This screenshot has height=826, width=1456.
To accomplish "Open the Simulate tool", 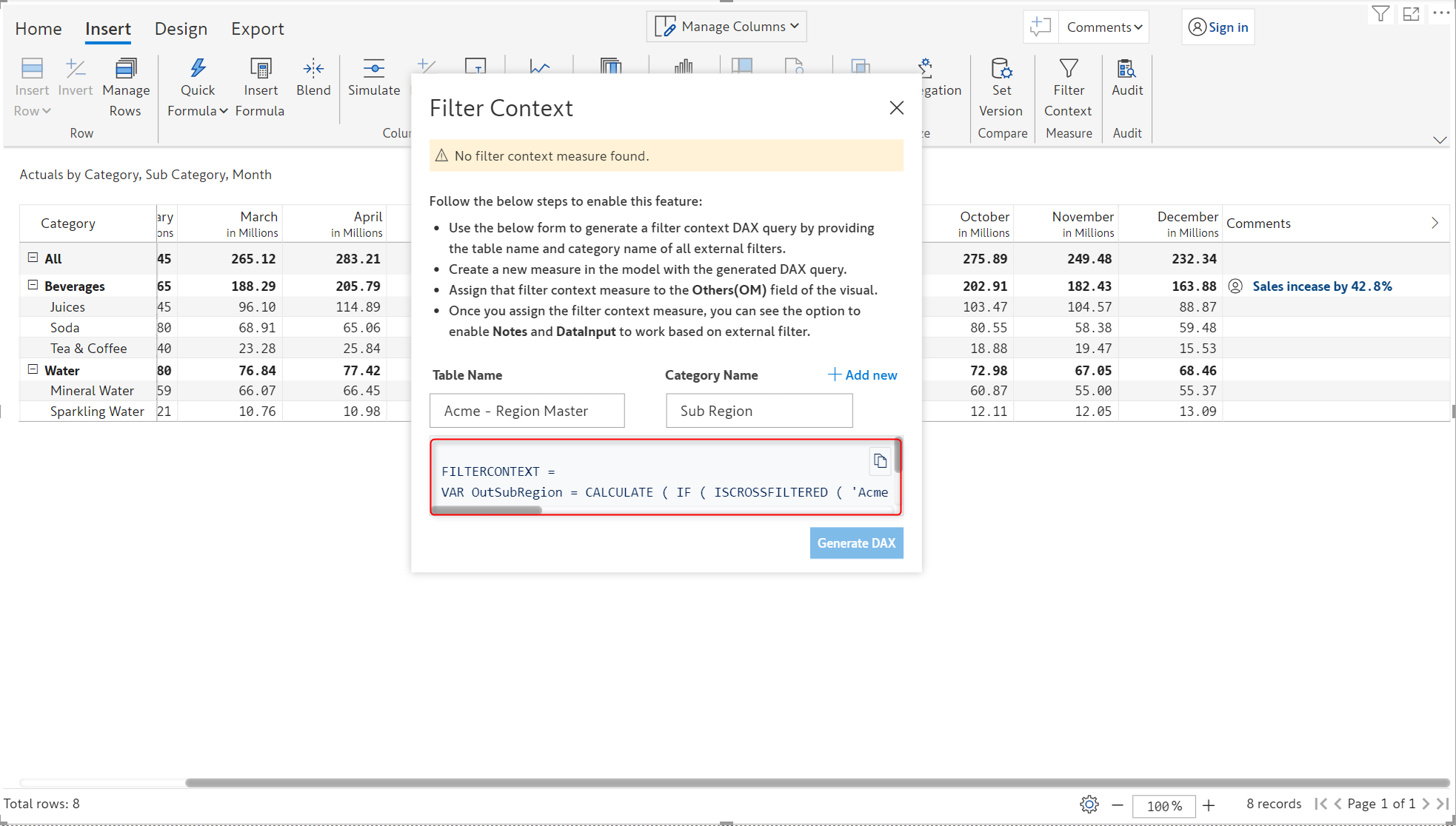I will (374, 78).
